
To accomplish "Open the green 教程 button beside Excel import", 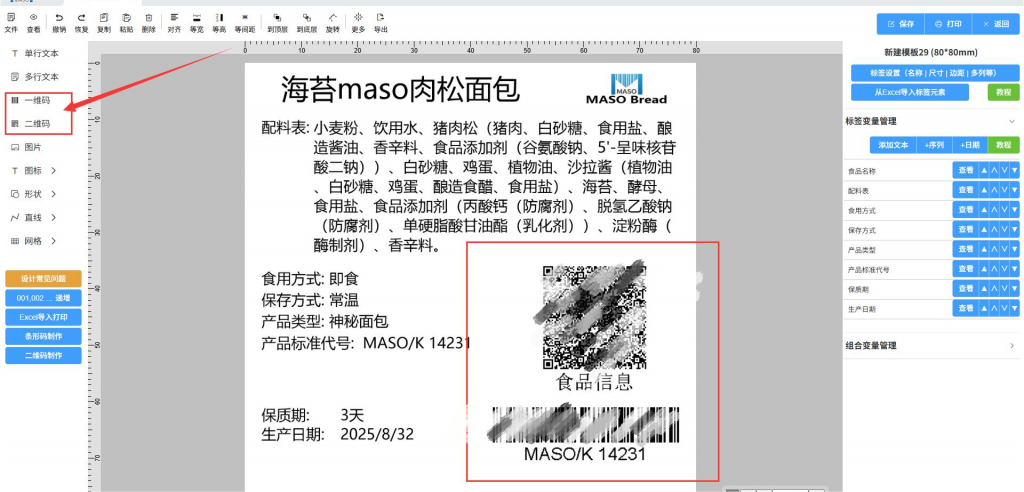I will tap(1003, 92).
